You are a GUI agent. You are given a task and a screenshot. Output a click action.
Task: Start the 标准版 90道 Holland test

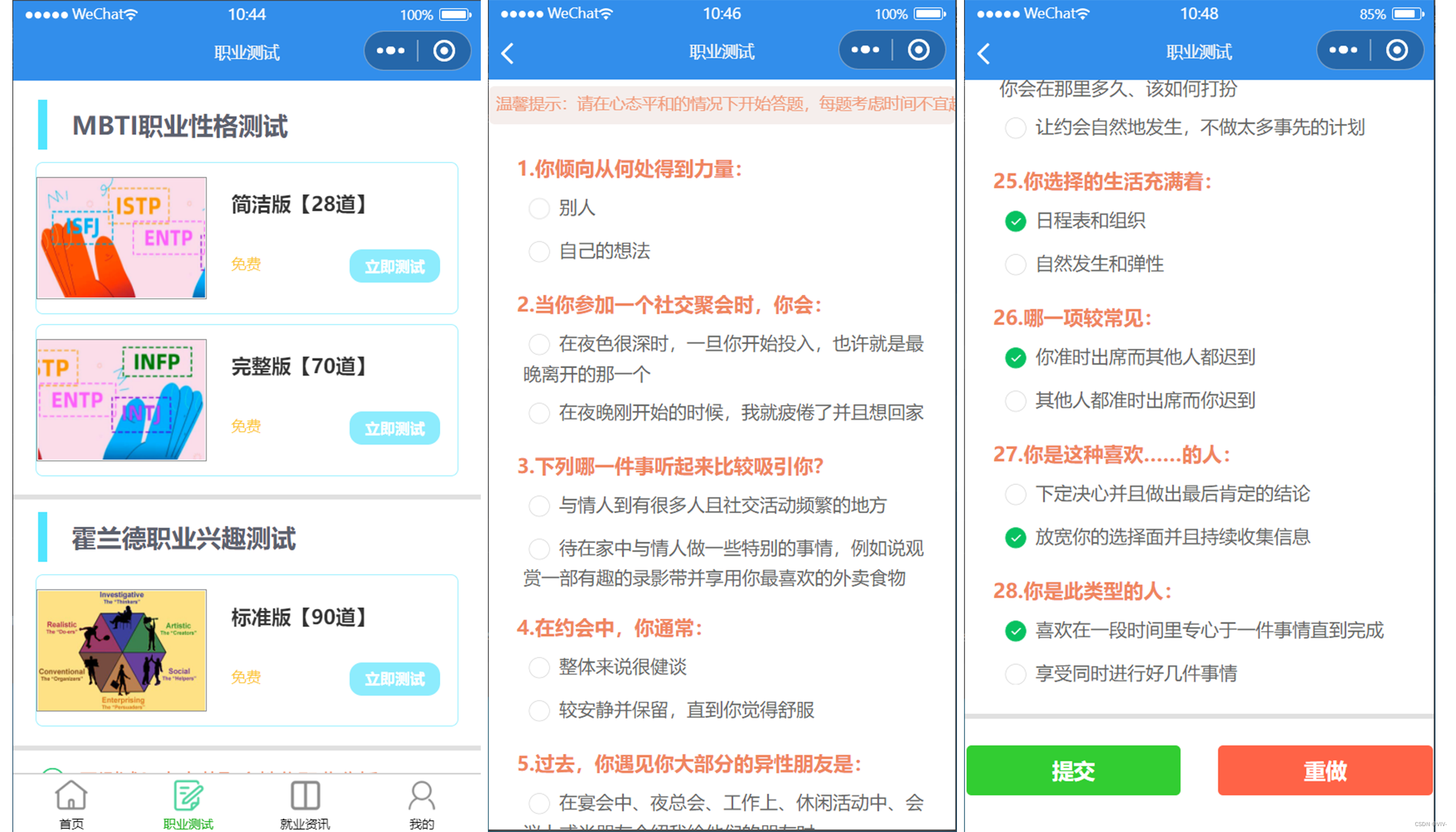(395, 679)
